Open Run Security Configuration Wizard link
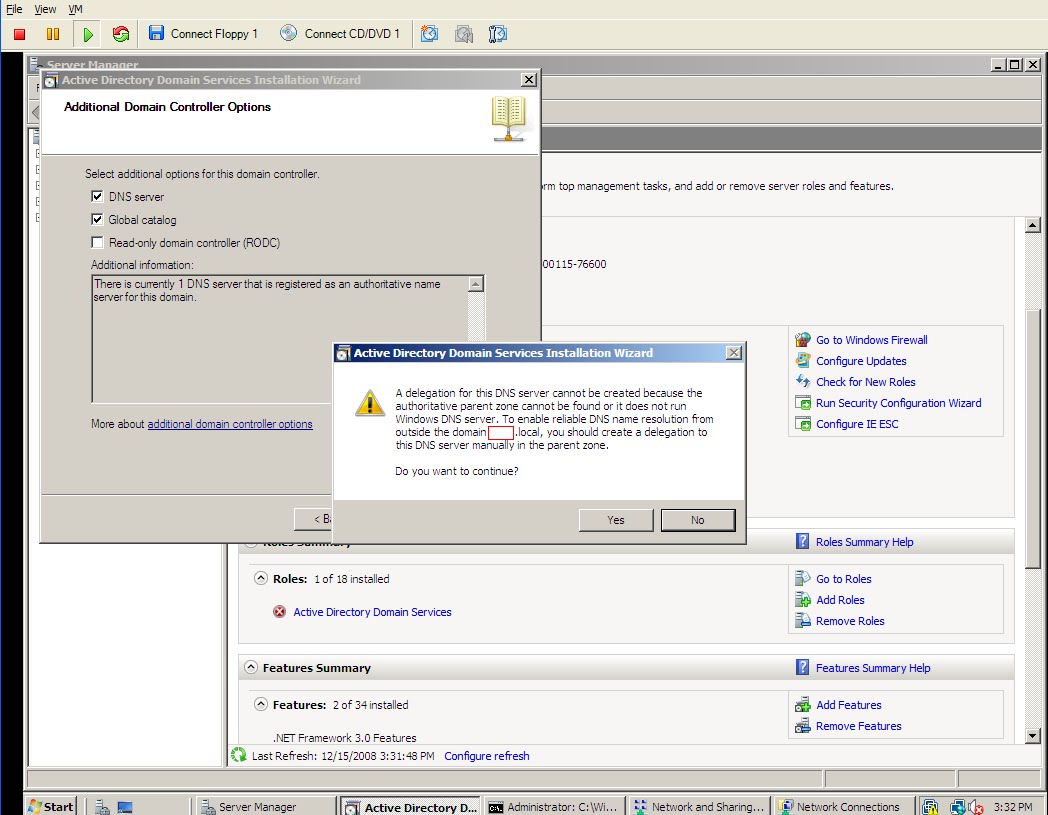The width and height of the screenshot is (1048, 815). [898, 403]
